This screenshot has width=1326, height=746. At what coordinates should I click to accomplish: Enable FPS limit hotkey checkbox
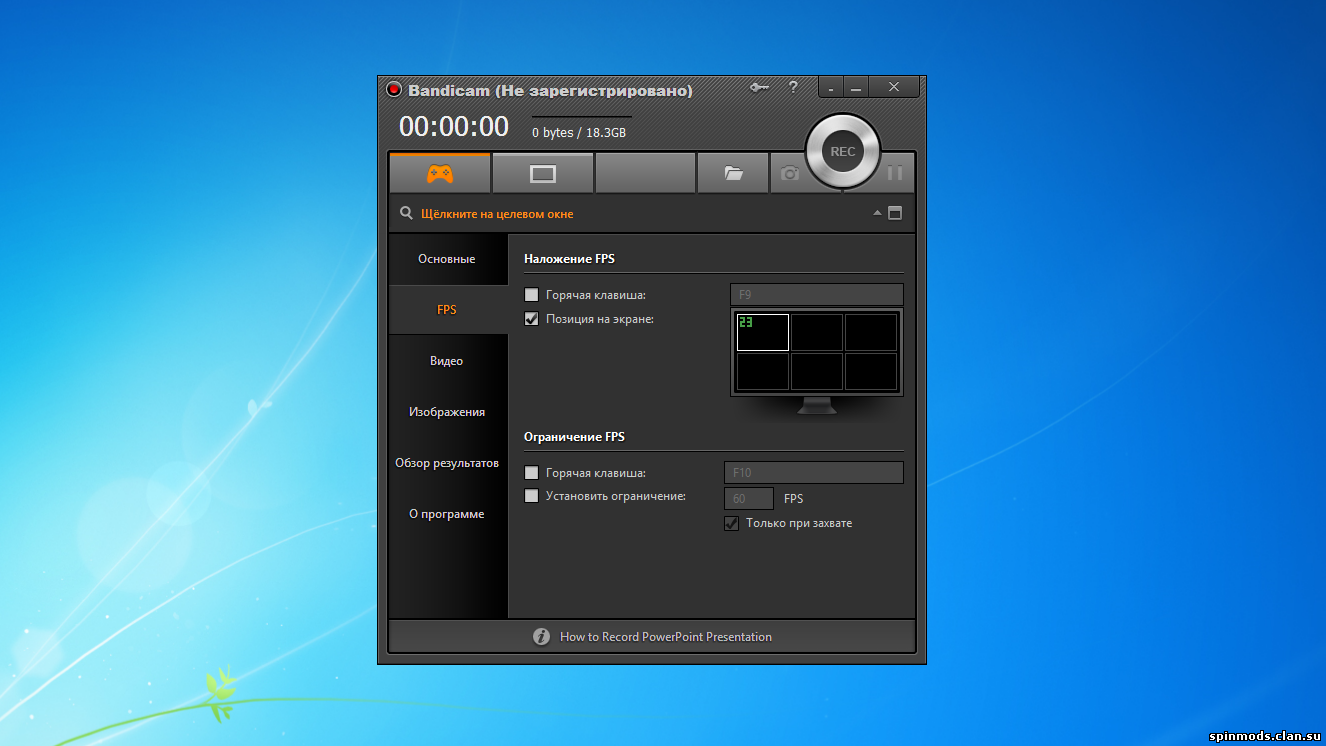532,472
